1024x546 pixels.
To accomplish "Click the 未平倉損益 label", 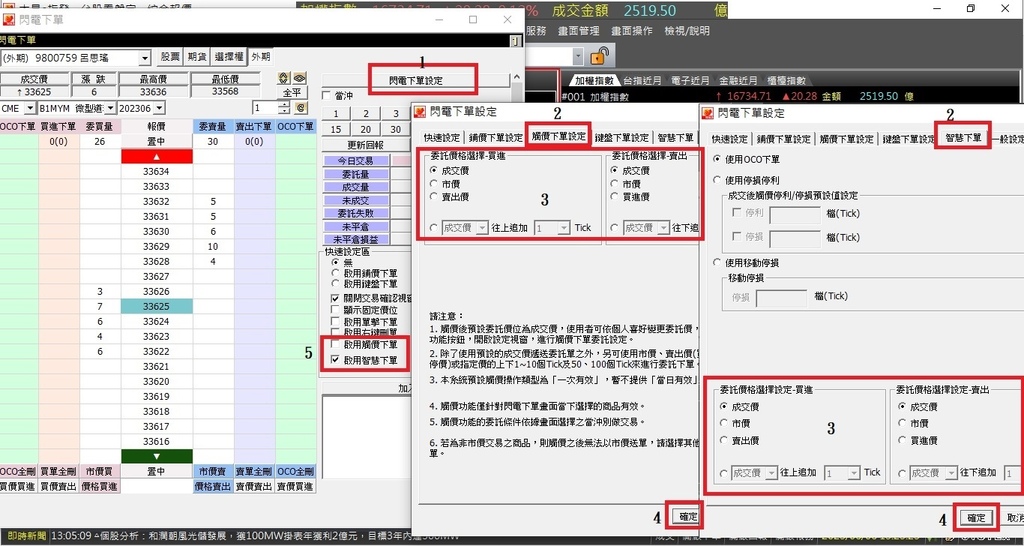I will click(357, 239).
